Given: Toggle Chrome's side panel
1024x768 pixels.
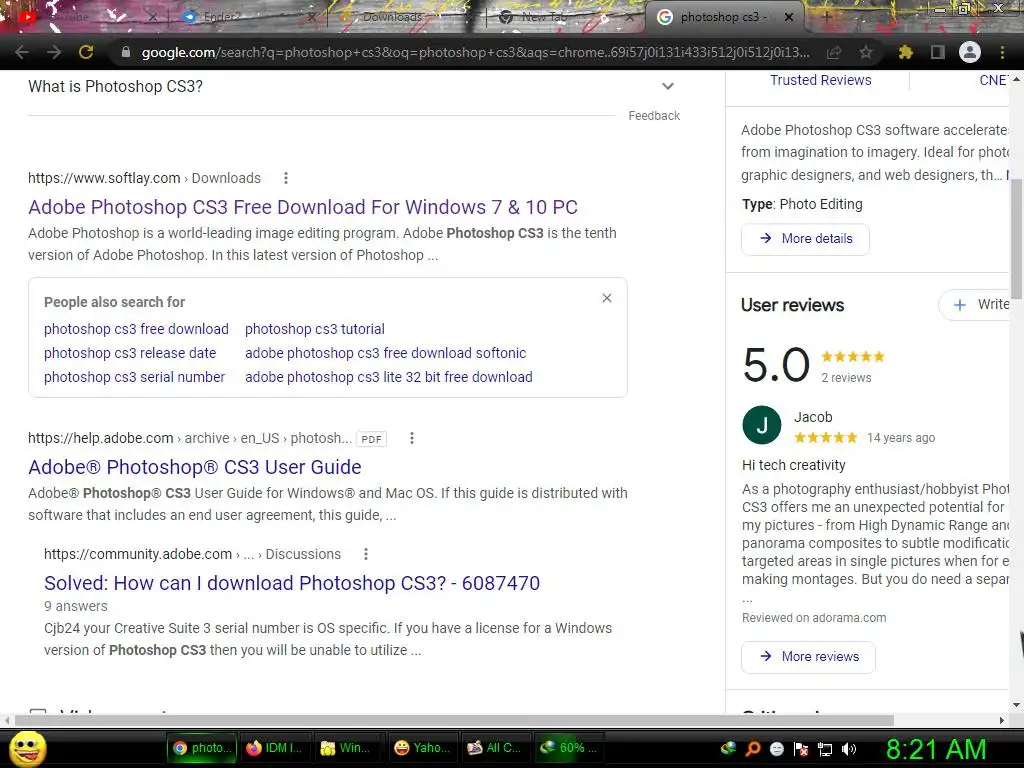Looking at the screenshot, I should (937, 52).
